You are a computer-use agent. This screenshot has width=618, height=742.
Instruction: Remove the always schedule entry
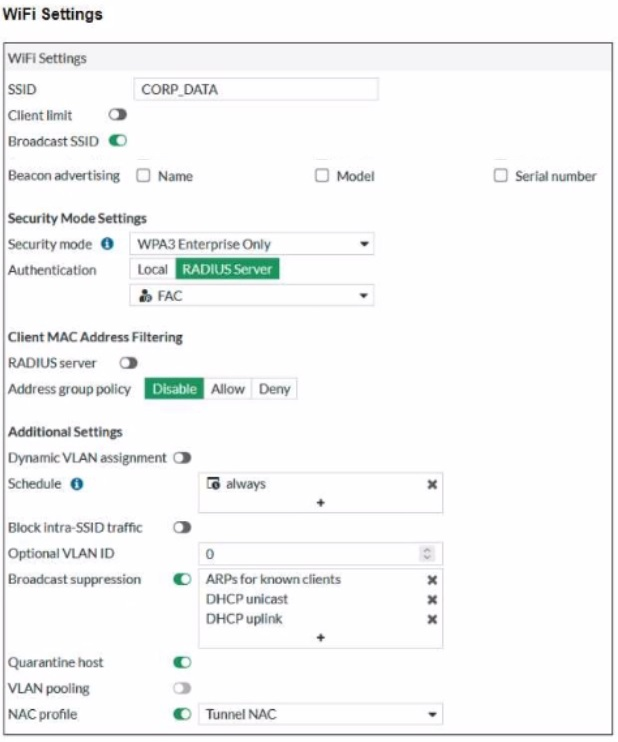point(432,484)
